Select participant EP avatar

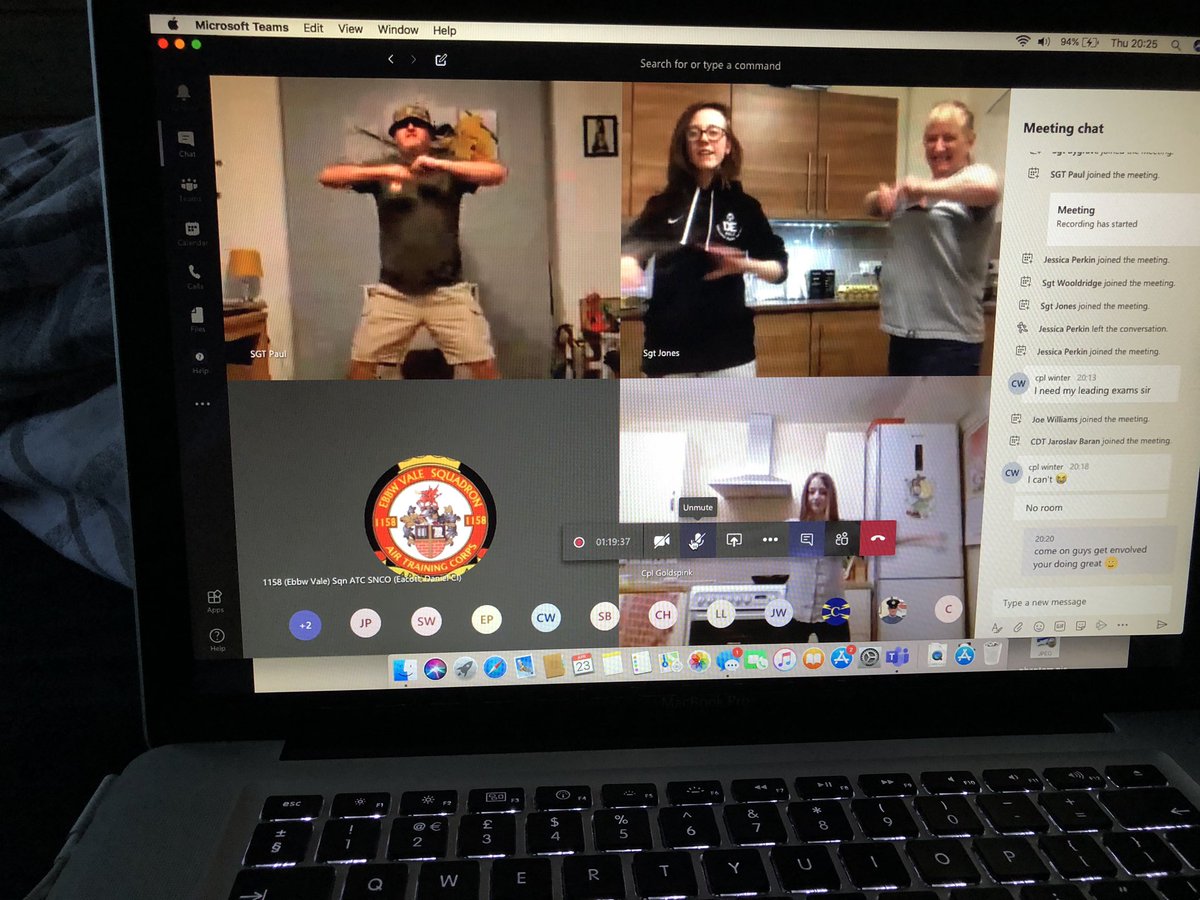486,620
